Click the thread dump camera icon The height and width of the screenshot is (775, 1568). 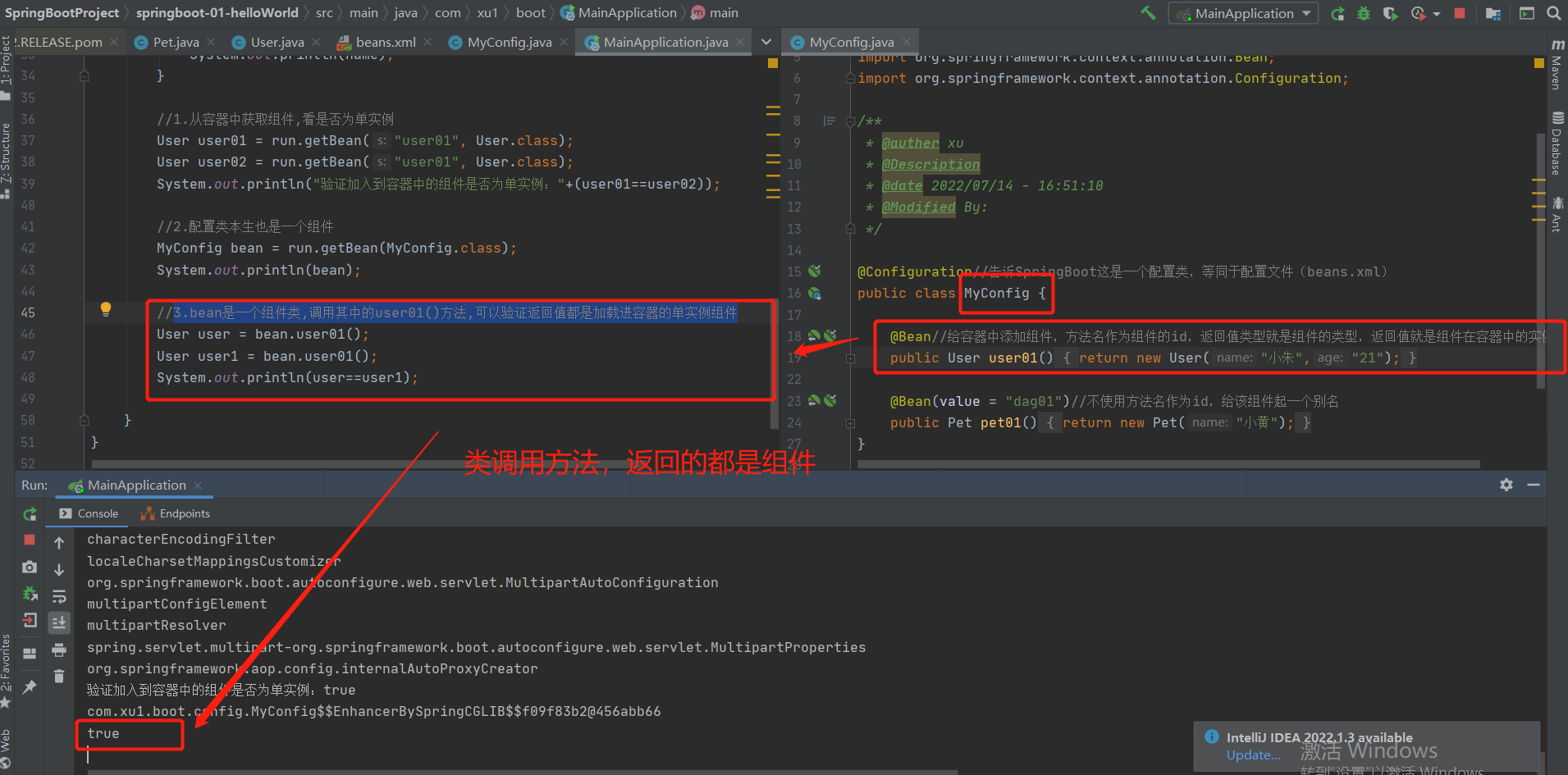point(30,567)
